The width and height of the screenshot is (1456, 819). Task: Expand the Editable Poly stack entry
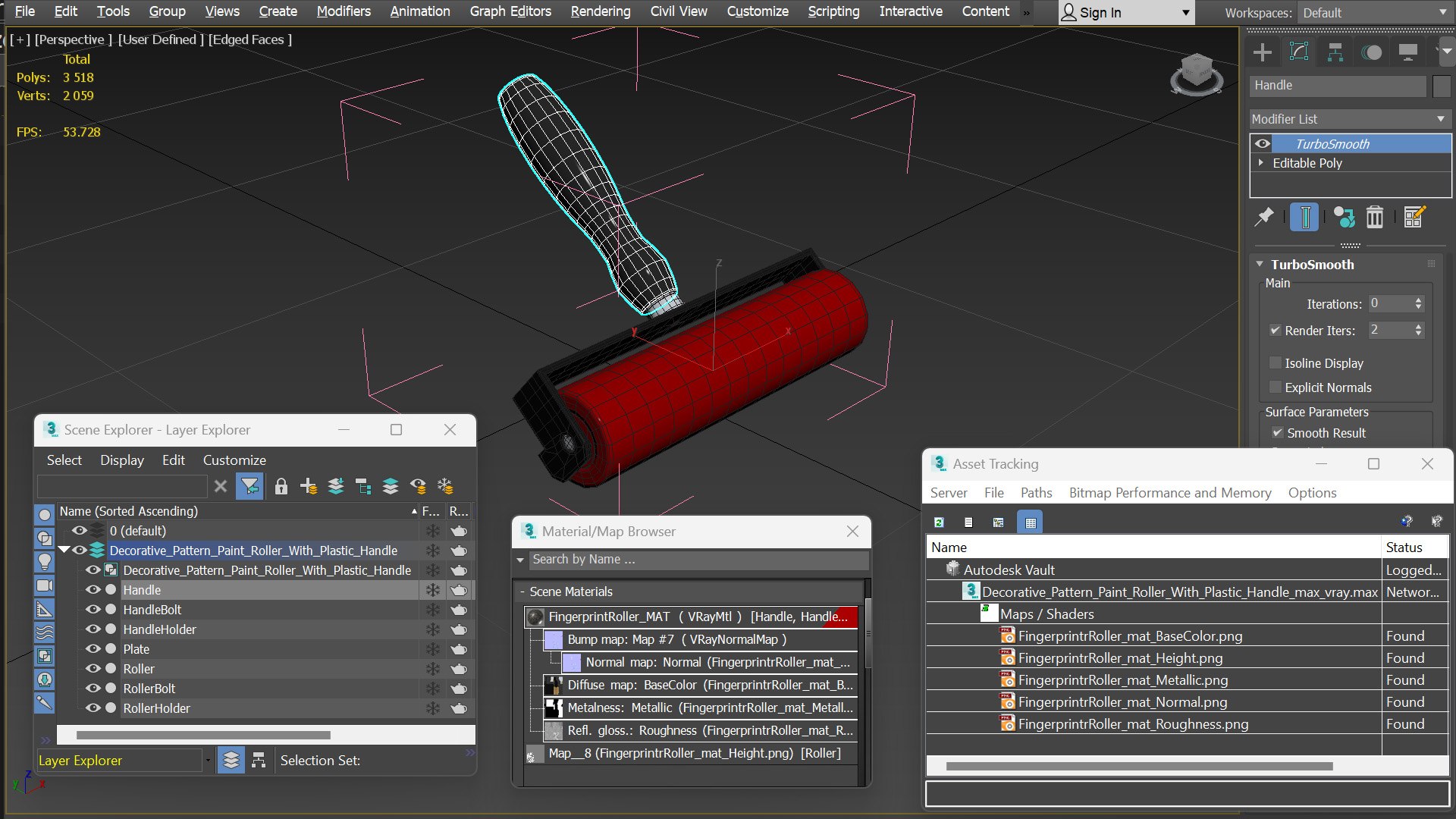pyautogui.click(x=1261, y=163)
